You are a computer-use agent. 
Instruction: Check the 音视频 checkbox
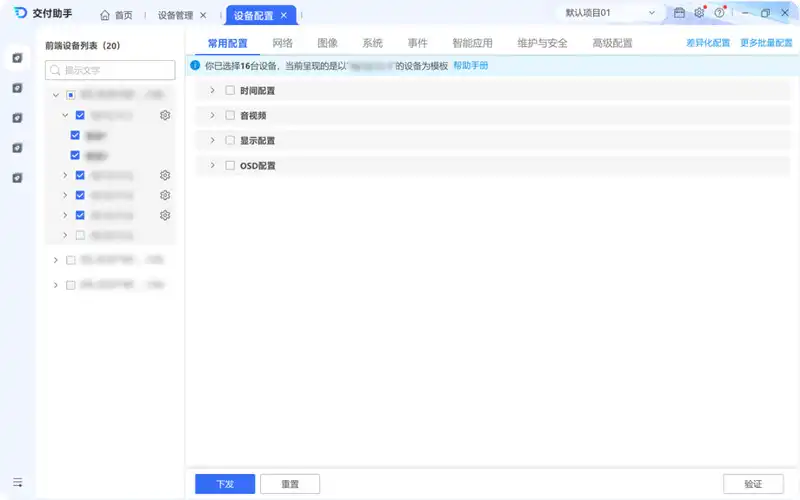coord(230,115)
